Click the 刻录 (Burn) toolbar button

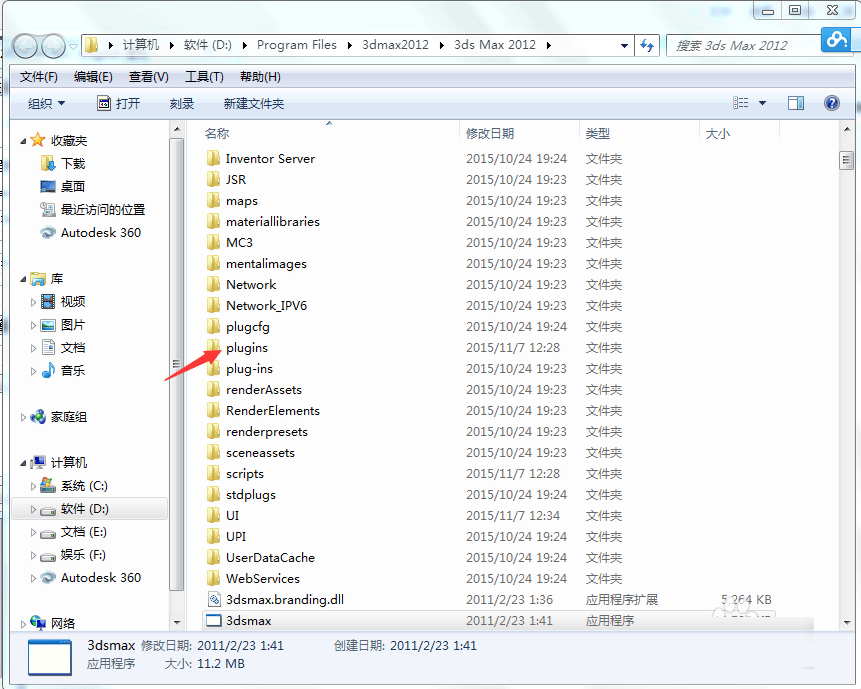182,103
